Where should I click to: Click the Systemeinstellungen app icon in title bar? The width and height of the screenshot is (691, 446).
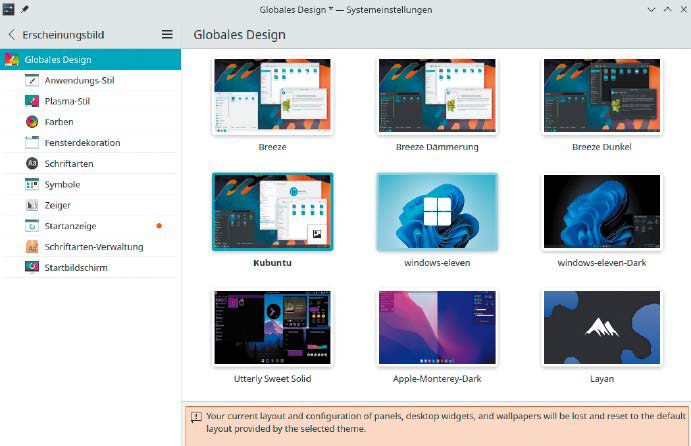point(8,9)
